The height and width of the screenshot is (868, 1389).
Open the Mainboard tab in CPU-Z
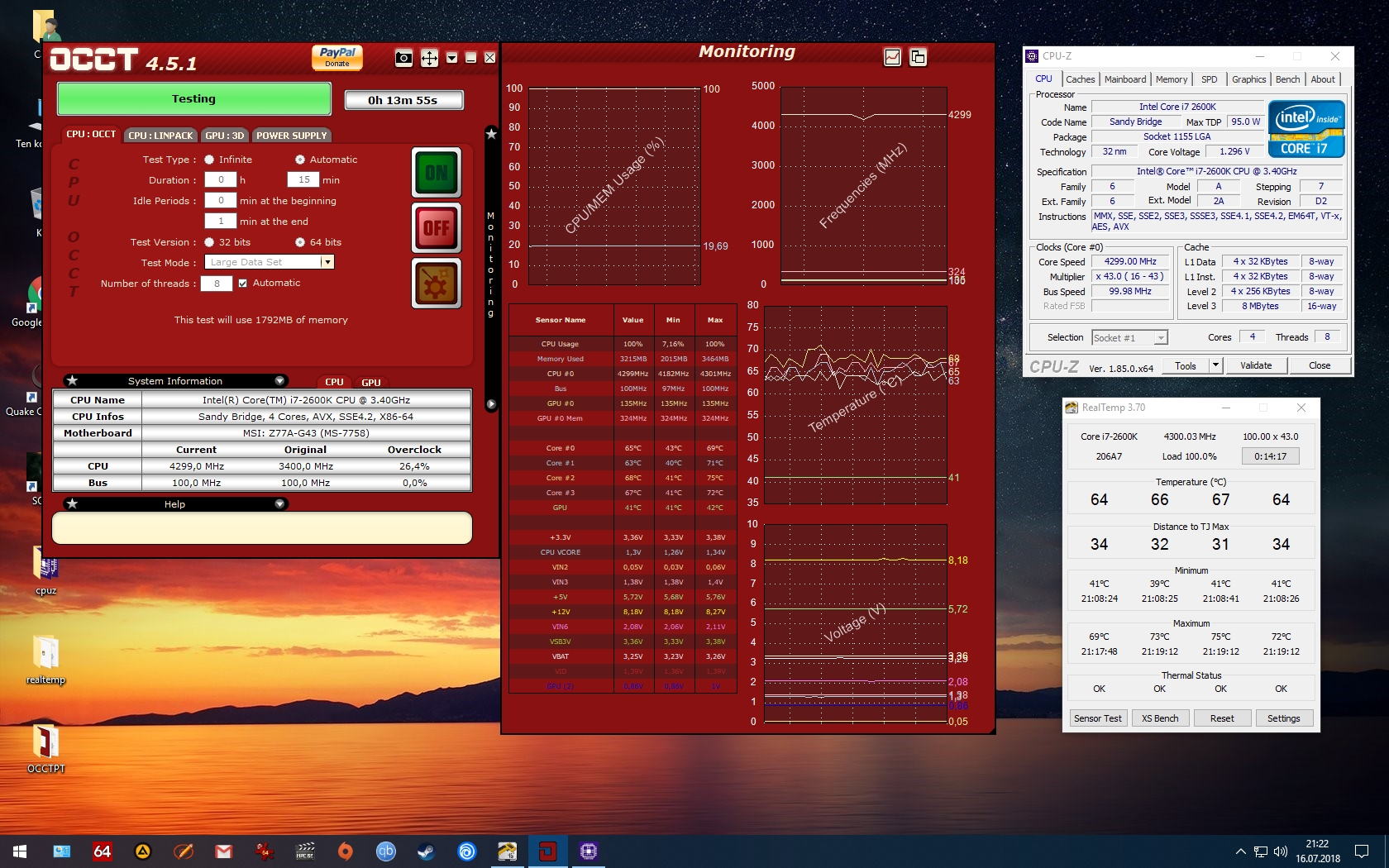[x=1125, y=79]
